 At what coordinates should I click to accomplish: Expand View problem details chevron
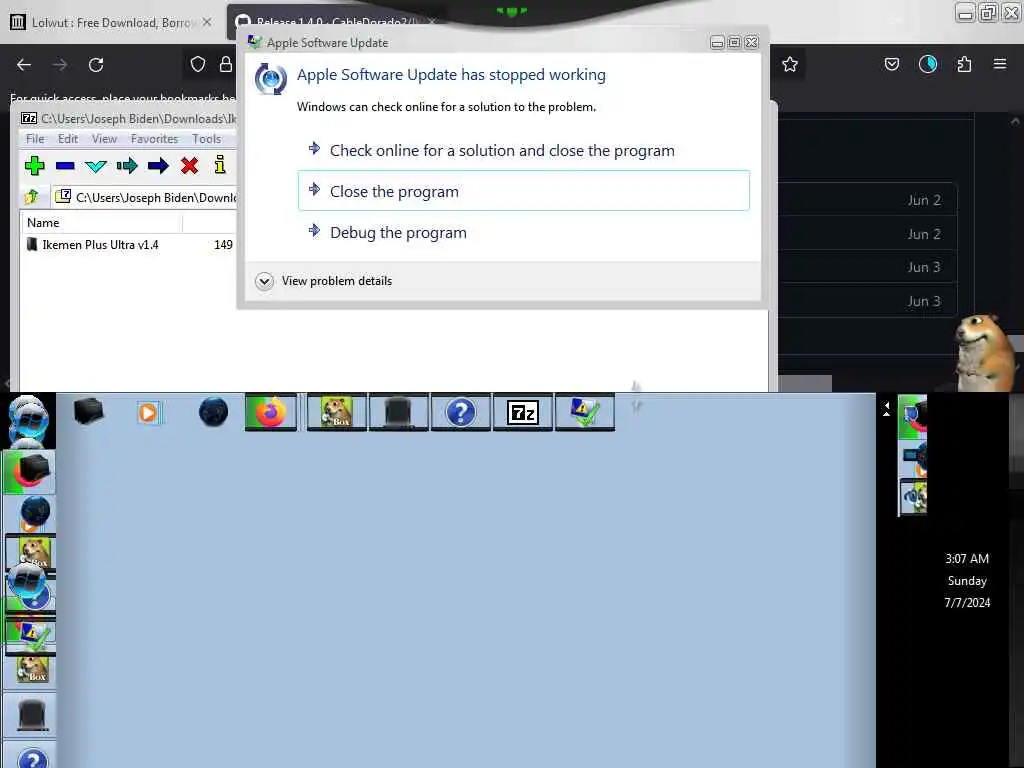click(x=264, y=281)
